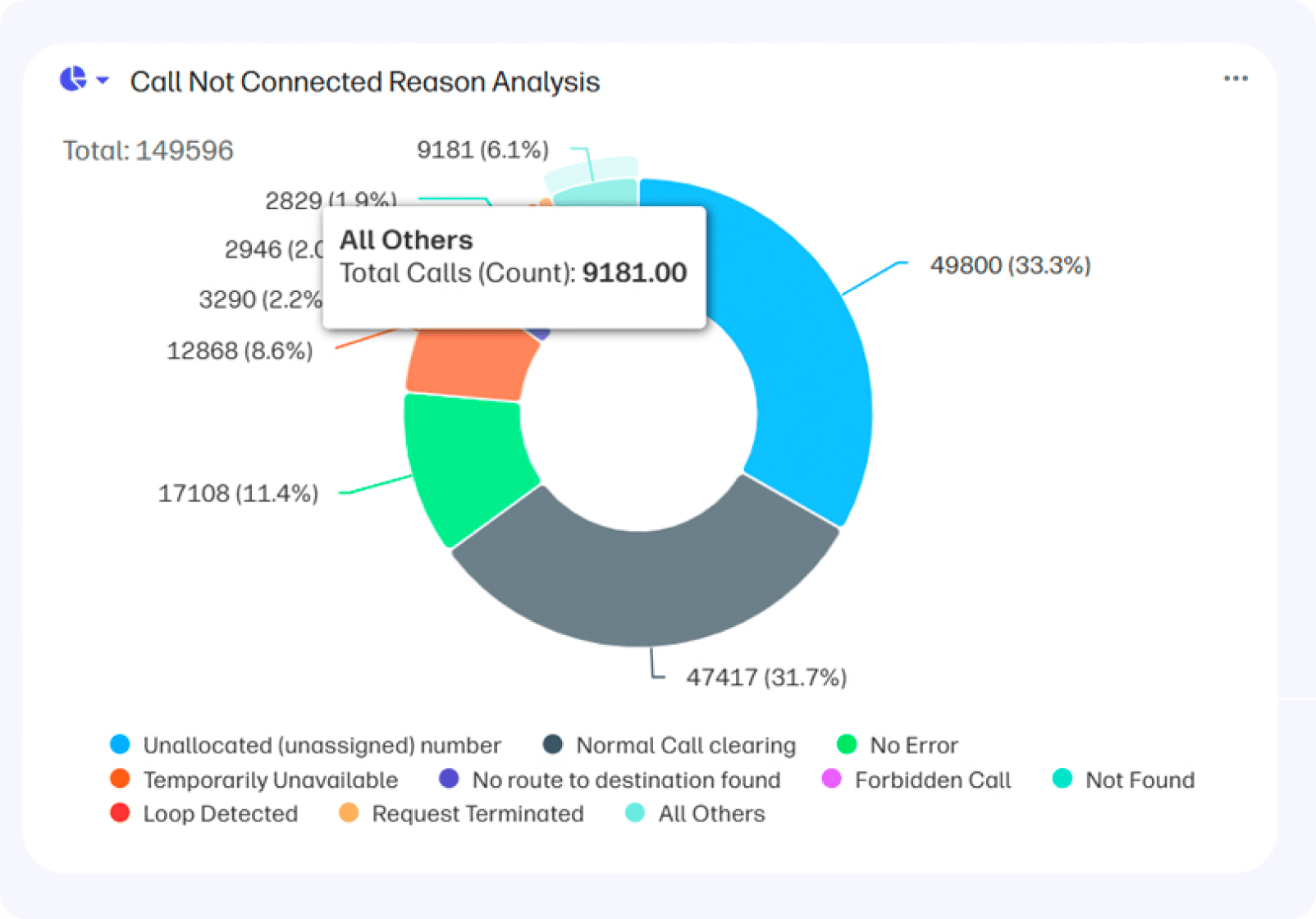This screenshot has height=919, width=1316.
Task: Toggle the All Others legend entry
Action: click(696, 813)
